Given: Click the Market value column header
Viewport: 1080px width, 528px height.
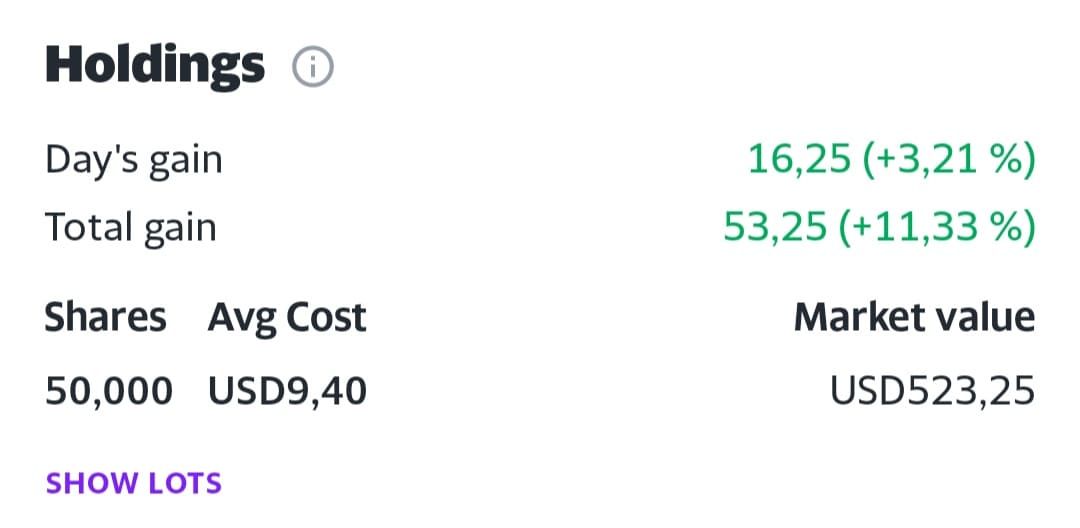Looking at the screenshot, I should 914,318.
